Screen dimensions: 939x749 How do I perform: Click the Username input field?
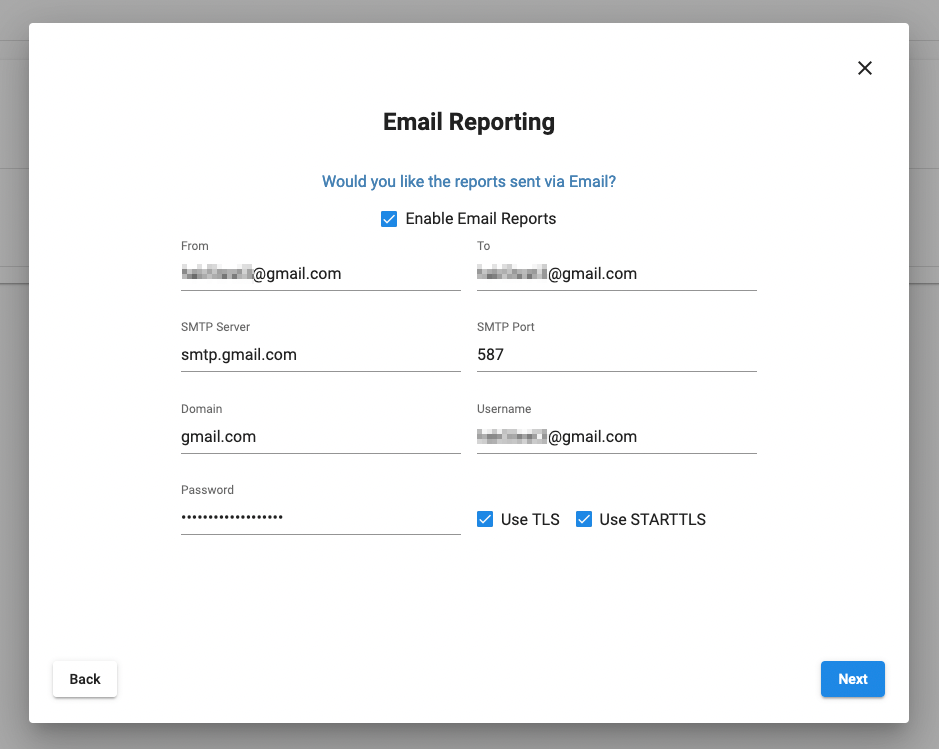[616, 437]
